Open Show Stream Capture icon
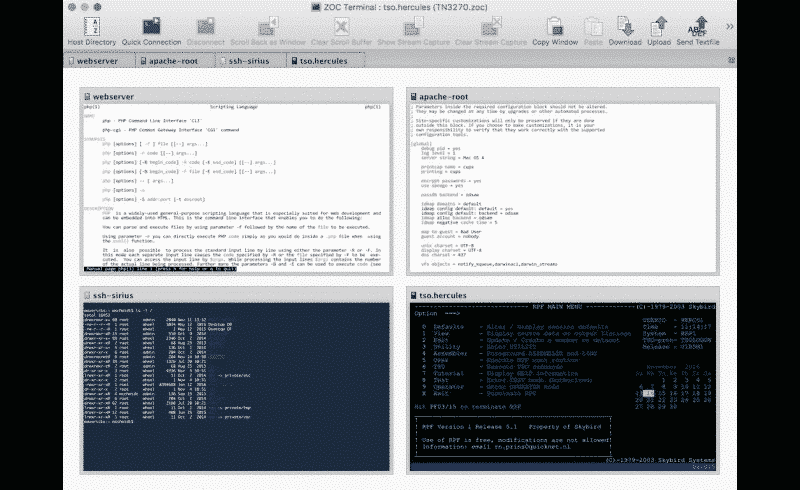The width and height of the screenshot is (800, 490). [413, 31]
